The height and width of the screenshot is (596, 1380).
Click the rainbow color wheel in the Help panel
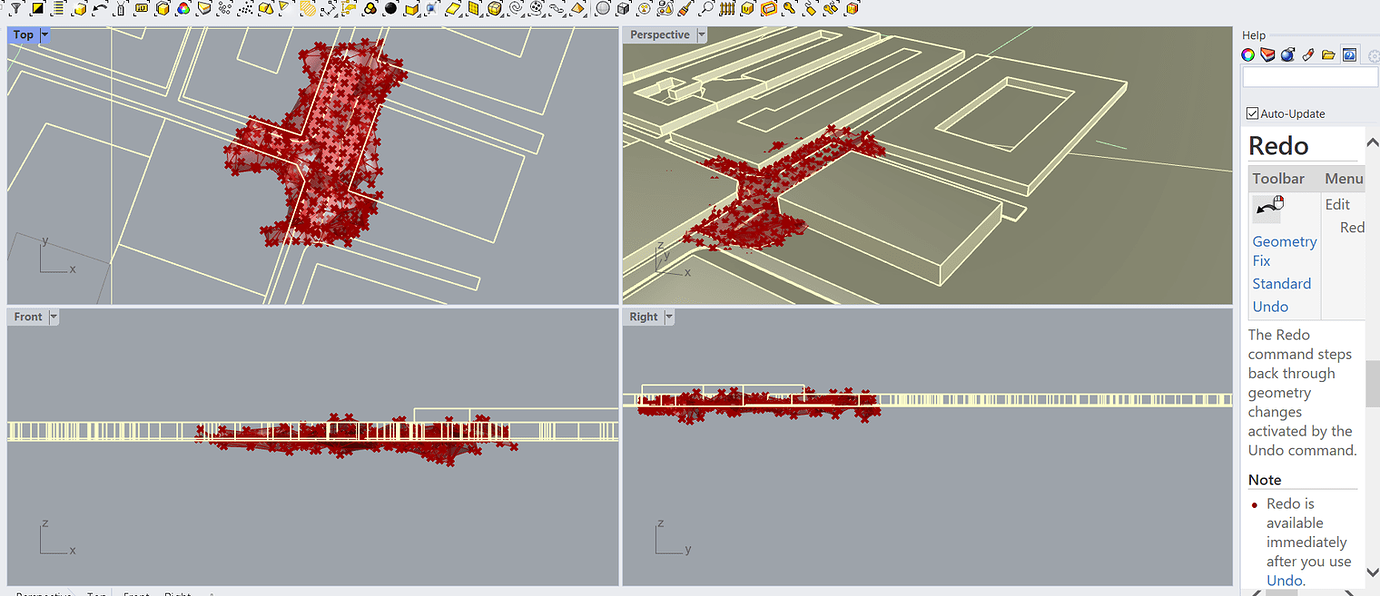click(x=1247, y=54)
